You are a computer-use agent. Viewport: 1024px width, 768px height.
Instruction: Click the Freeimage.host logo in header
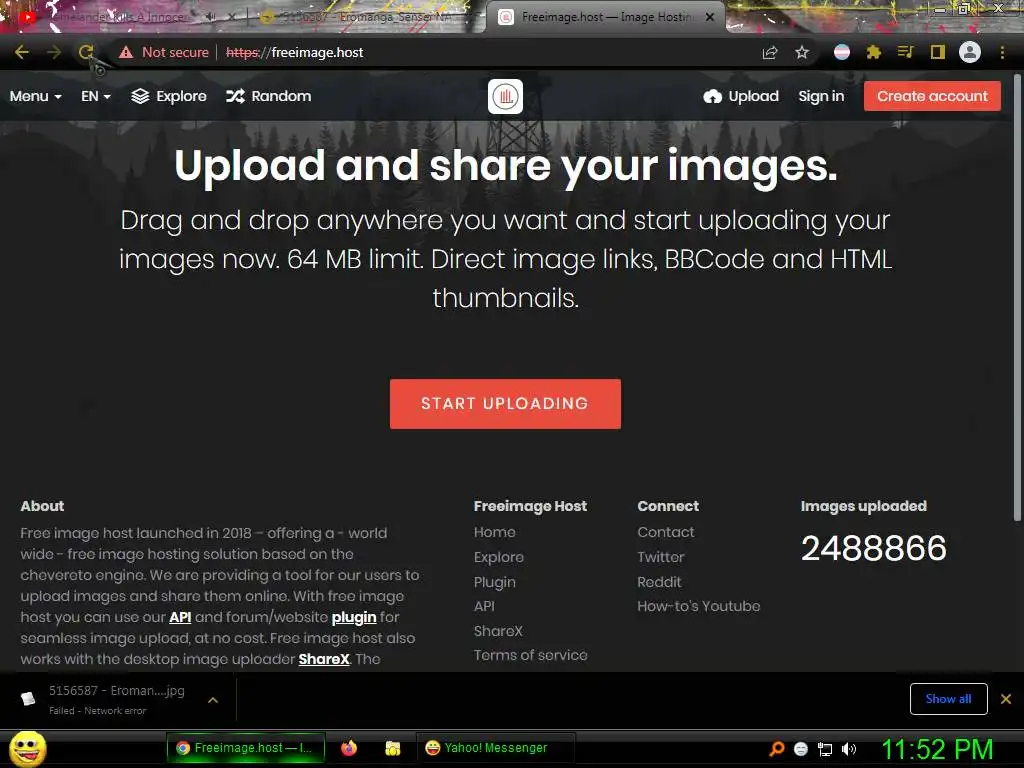(x=505, y=97)
